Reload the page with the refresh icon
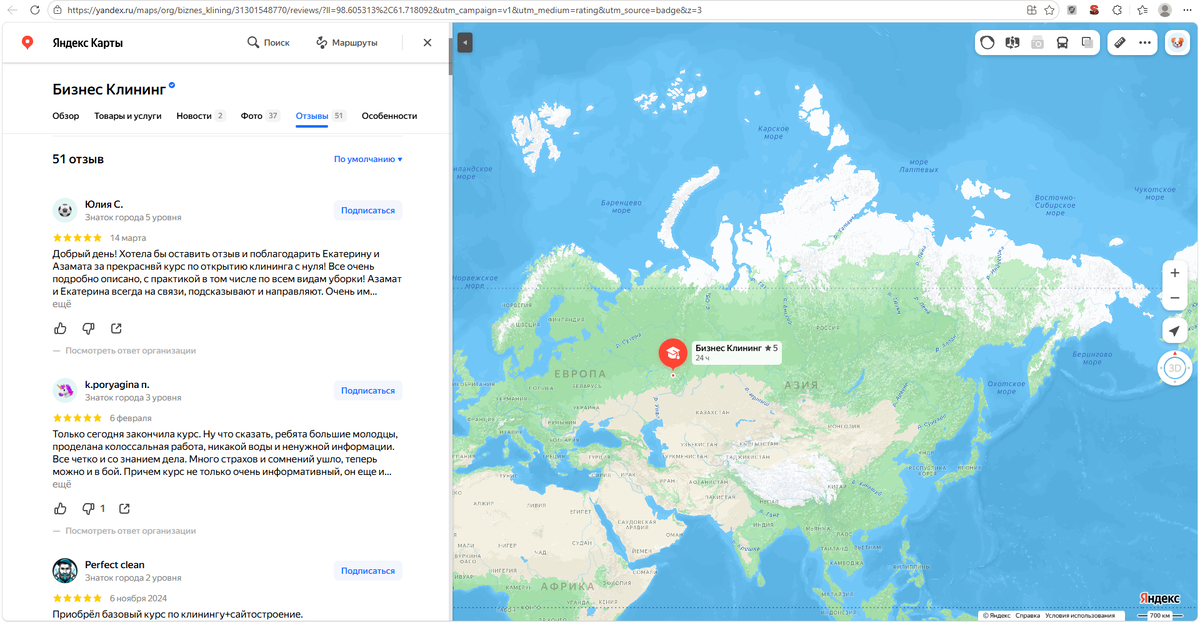The height and width of the screenshot is (622, 1200). click(x=35, y=10)
